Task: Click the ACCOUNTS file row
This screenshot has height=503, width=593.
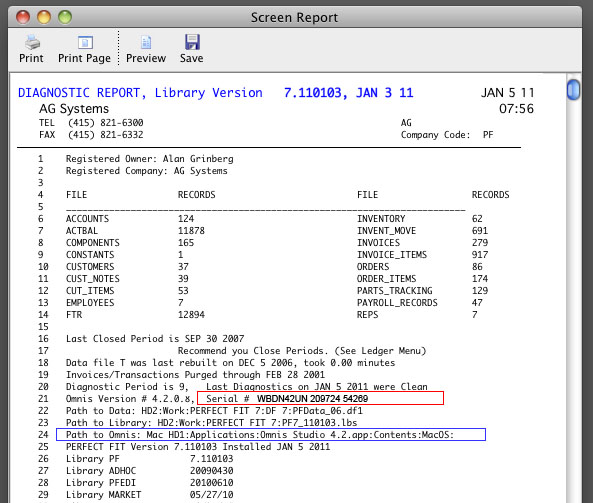Action: [x=130, y=219]
